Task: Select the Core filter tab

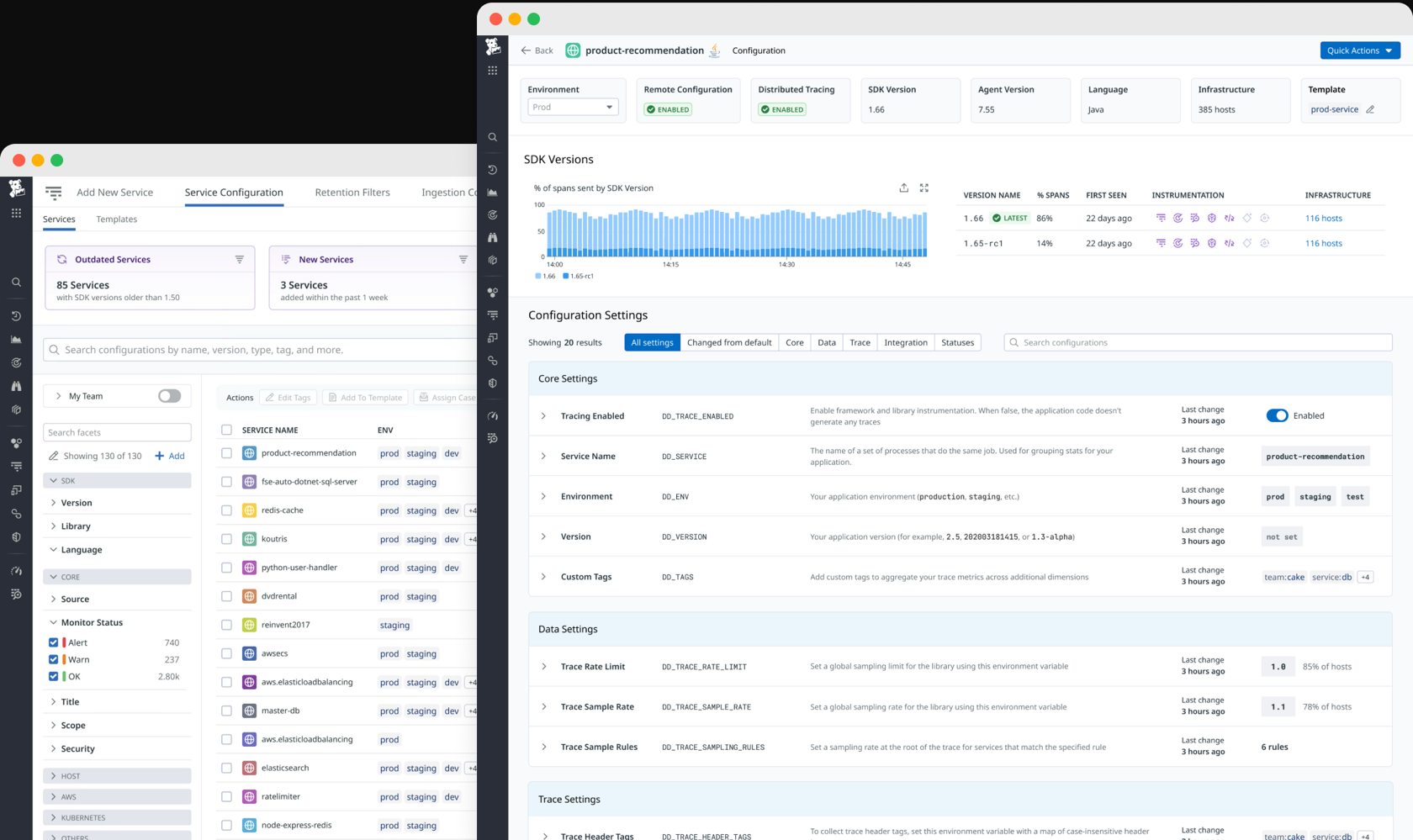Action: click(x=795, y=342)
